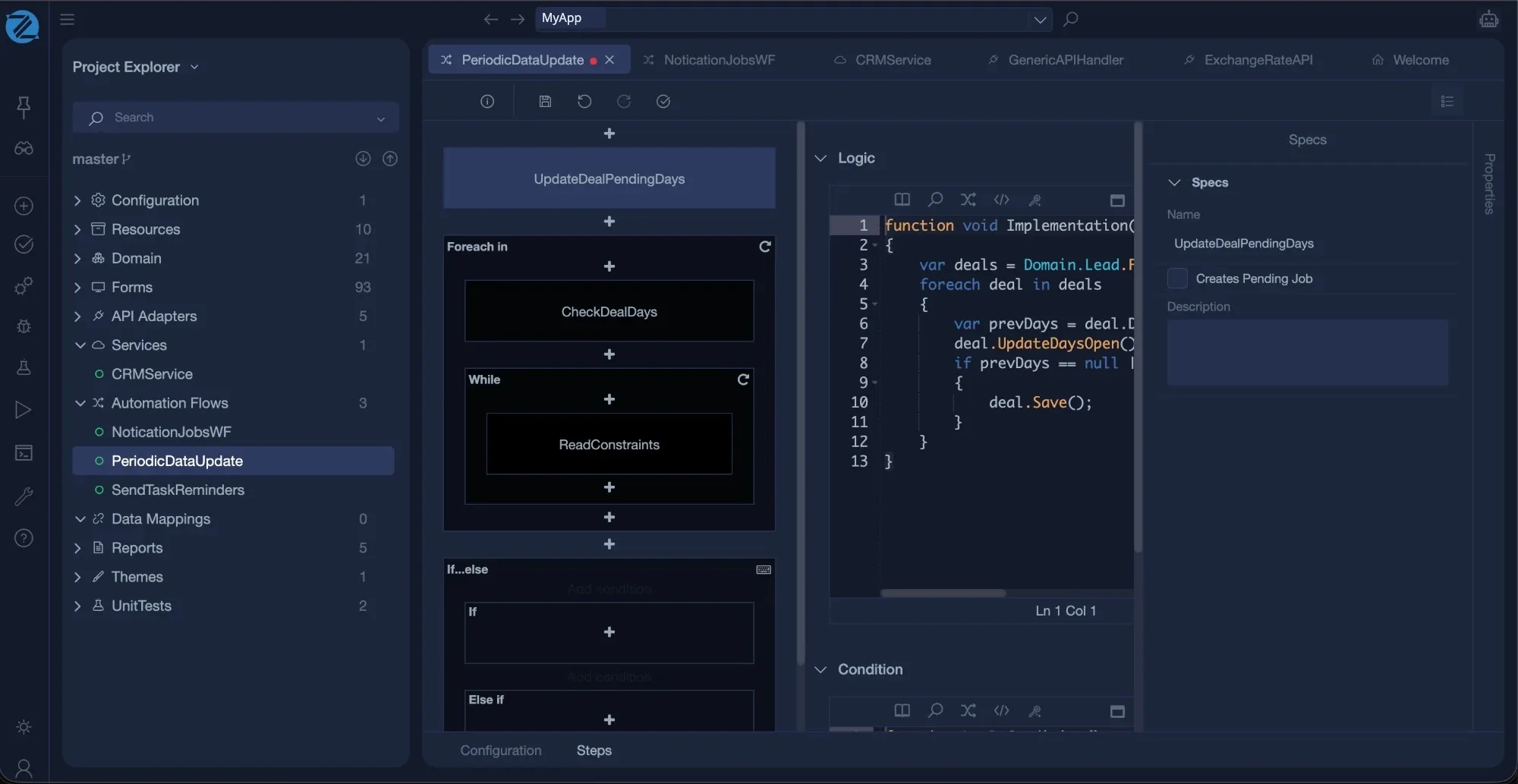Open help question mark in sidebar
Viewport: 1518px width, 784px height.
[24, 538]
